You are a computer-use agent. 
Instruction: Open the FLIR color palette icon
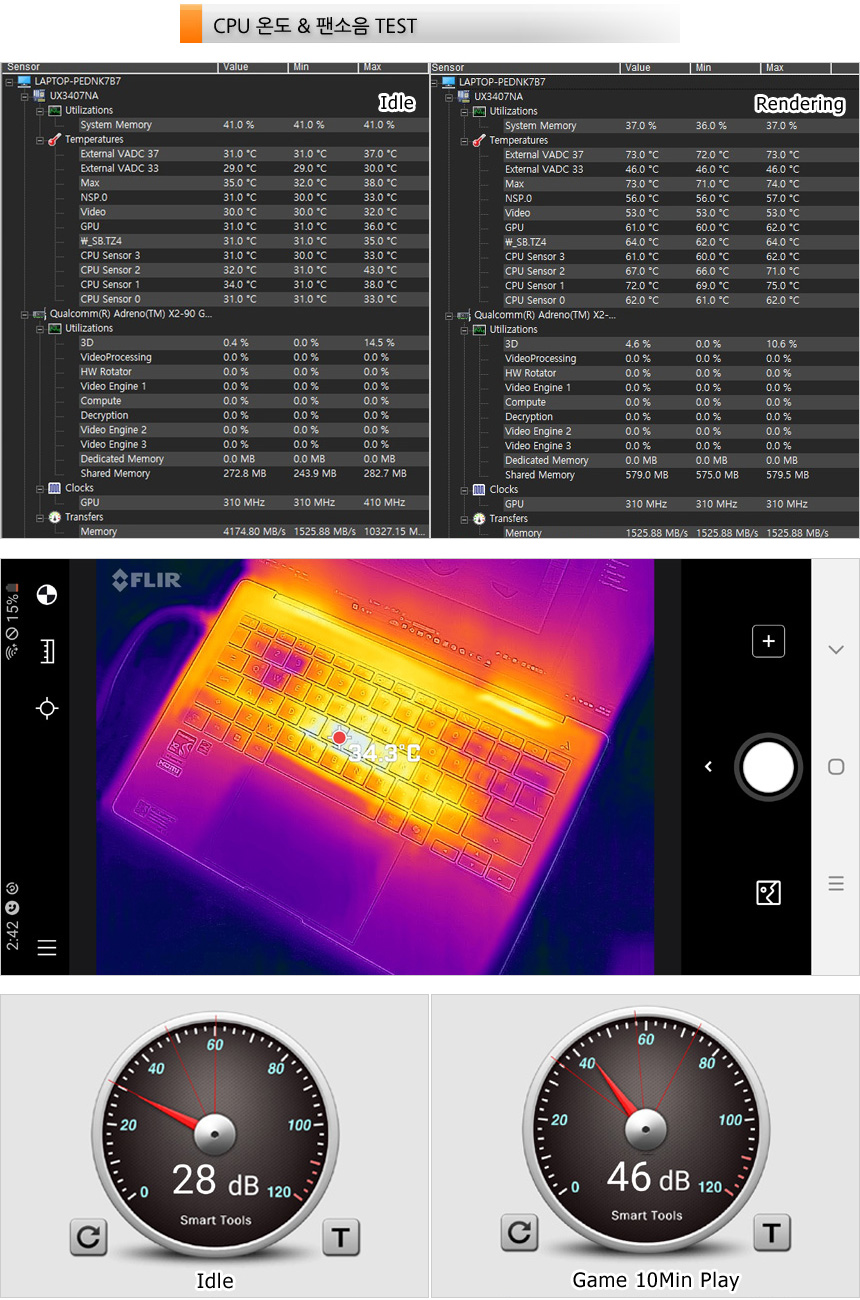(46, 596)
